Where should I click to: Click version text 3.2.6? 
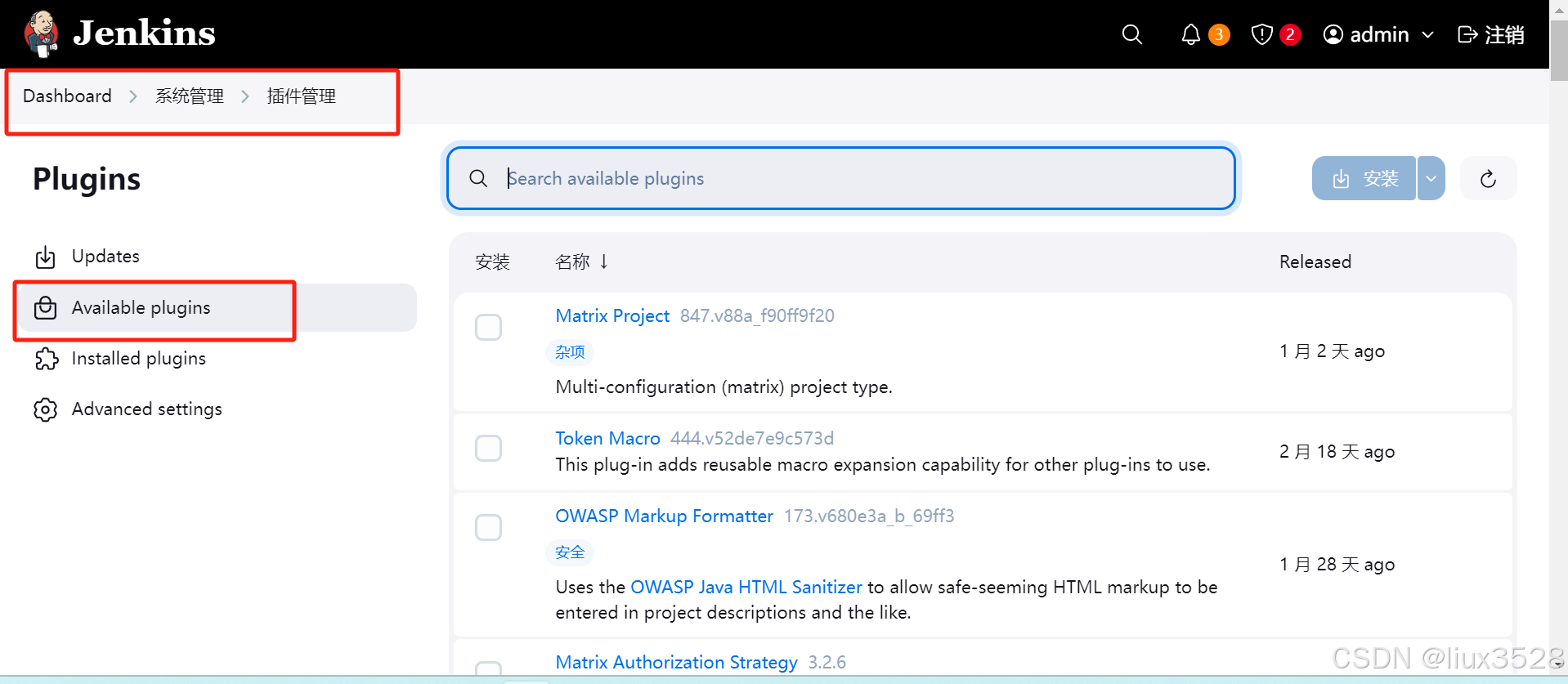point(827,662)
